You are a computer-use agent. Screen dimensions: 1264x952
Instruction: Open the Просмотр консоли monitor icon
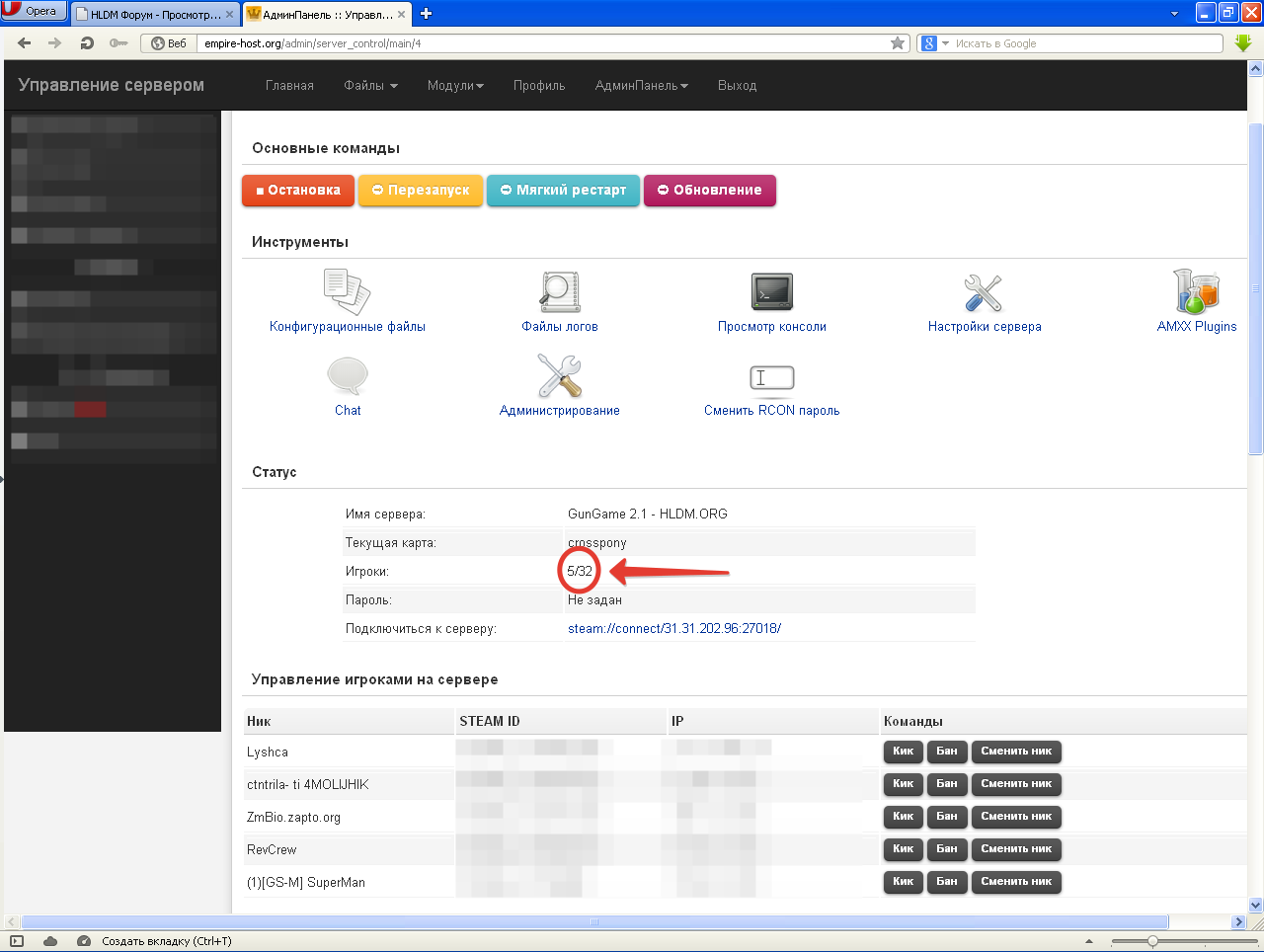tap(771, 291)
